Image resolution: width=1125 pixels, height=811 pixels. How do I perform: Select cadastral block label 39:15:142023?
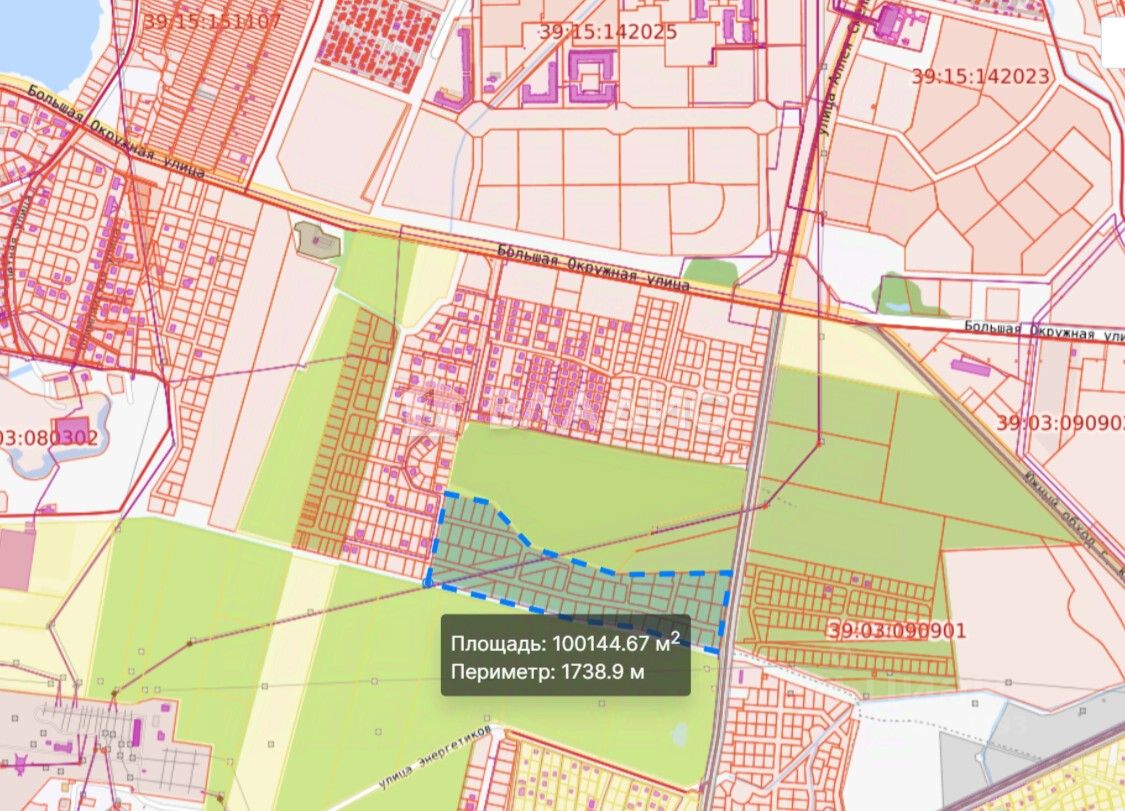point(981,76)
